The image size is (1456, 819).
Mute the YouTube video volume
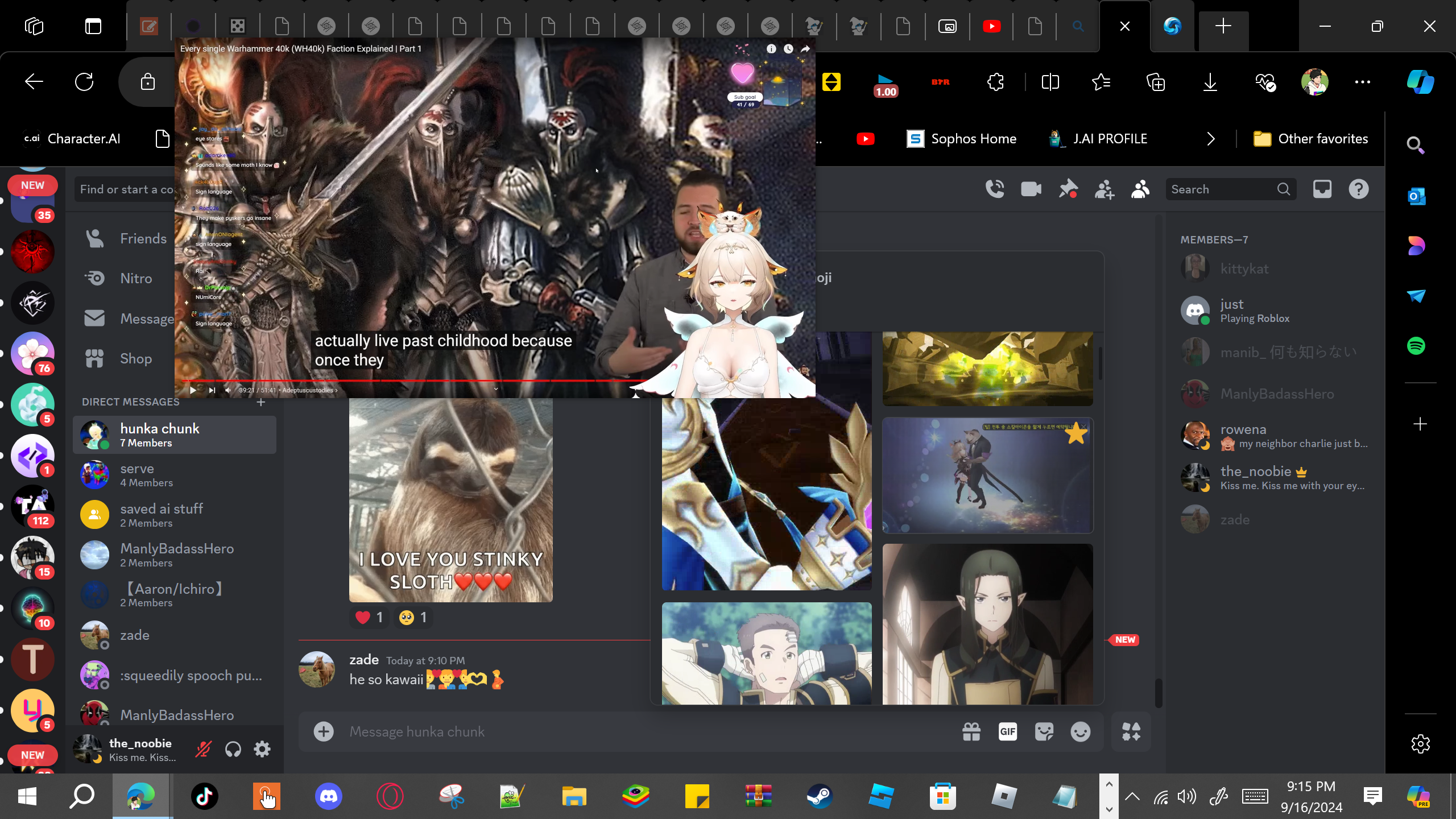click(x=228, y=390)
